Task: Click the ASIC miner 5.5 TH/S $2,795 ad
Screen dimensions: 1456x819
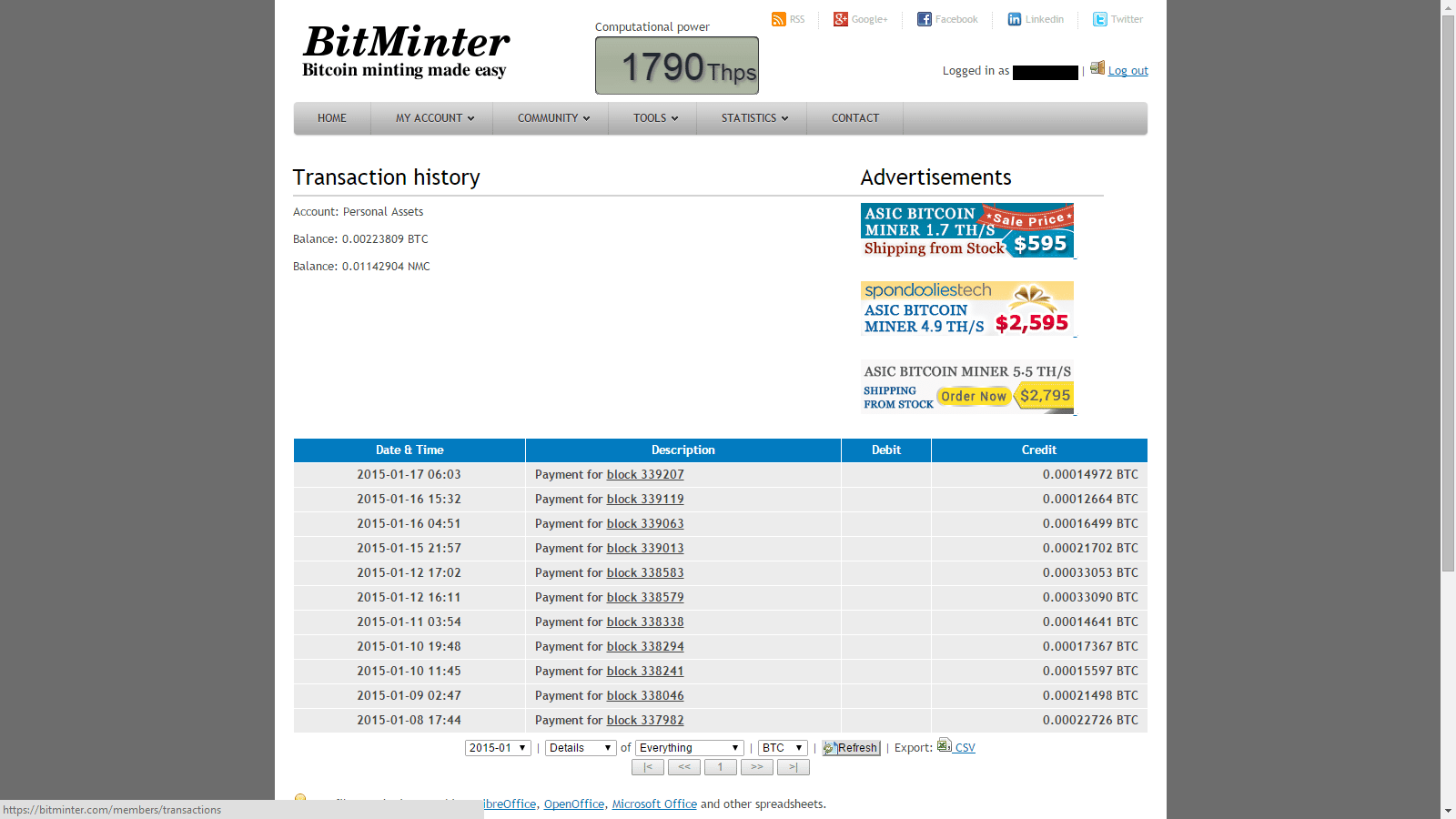Action: 967,387
